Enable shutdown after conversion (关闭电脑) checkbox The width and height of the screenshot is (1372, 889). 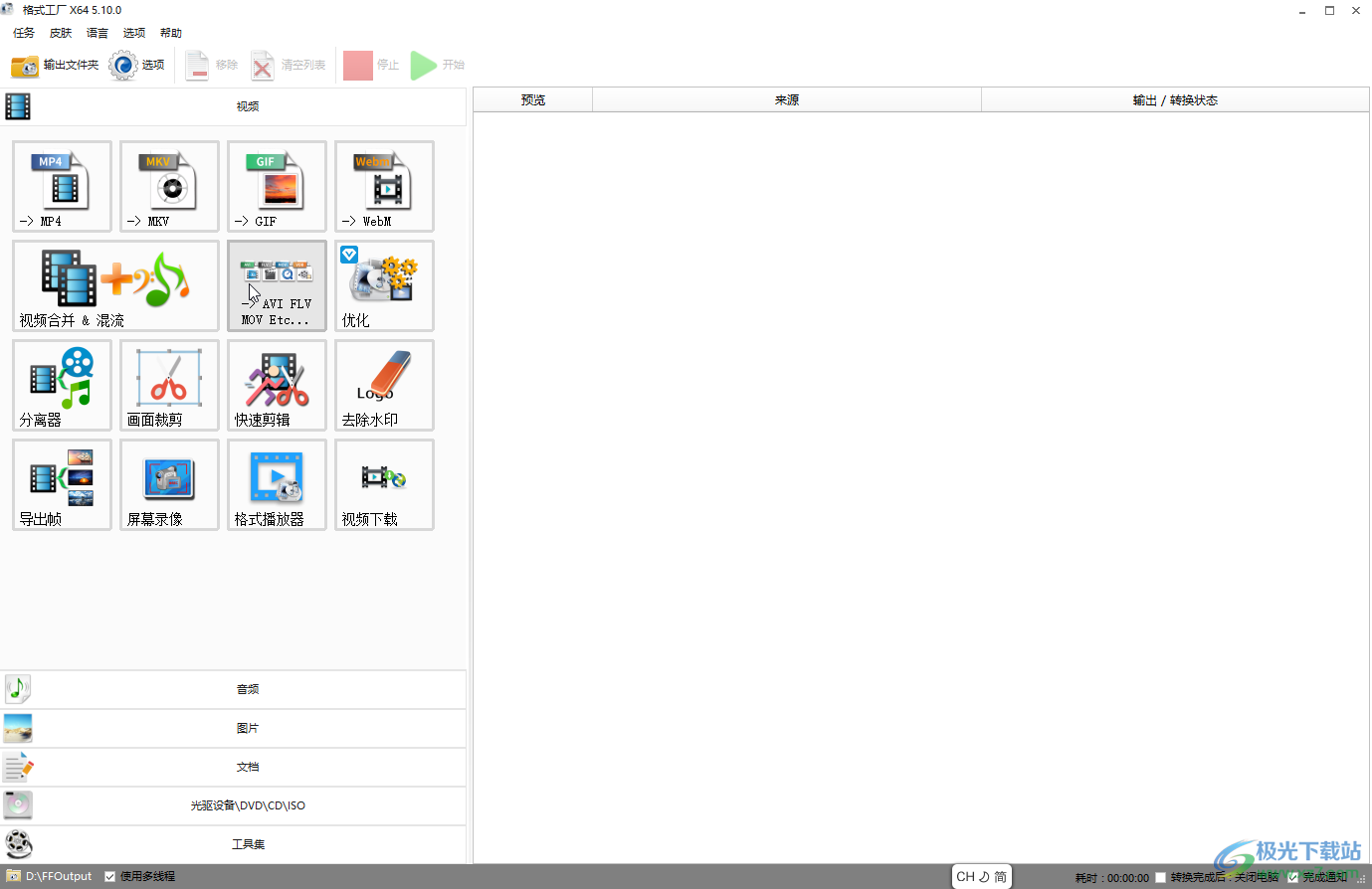tap(1160, 877)
